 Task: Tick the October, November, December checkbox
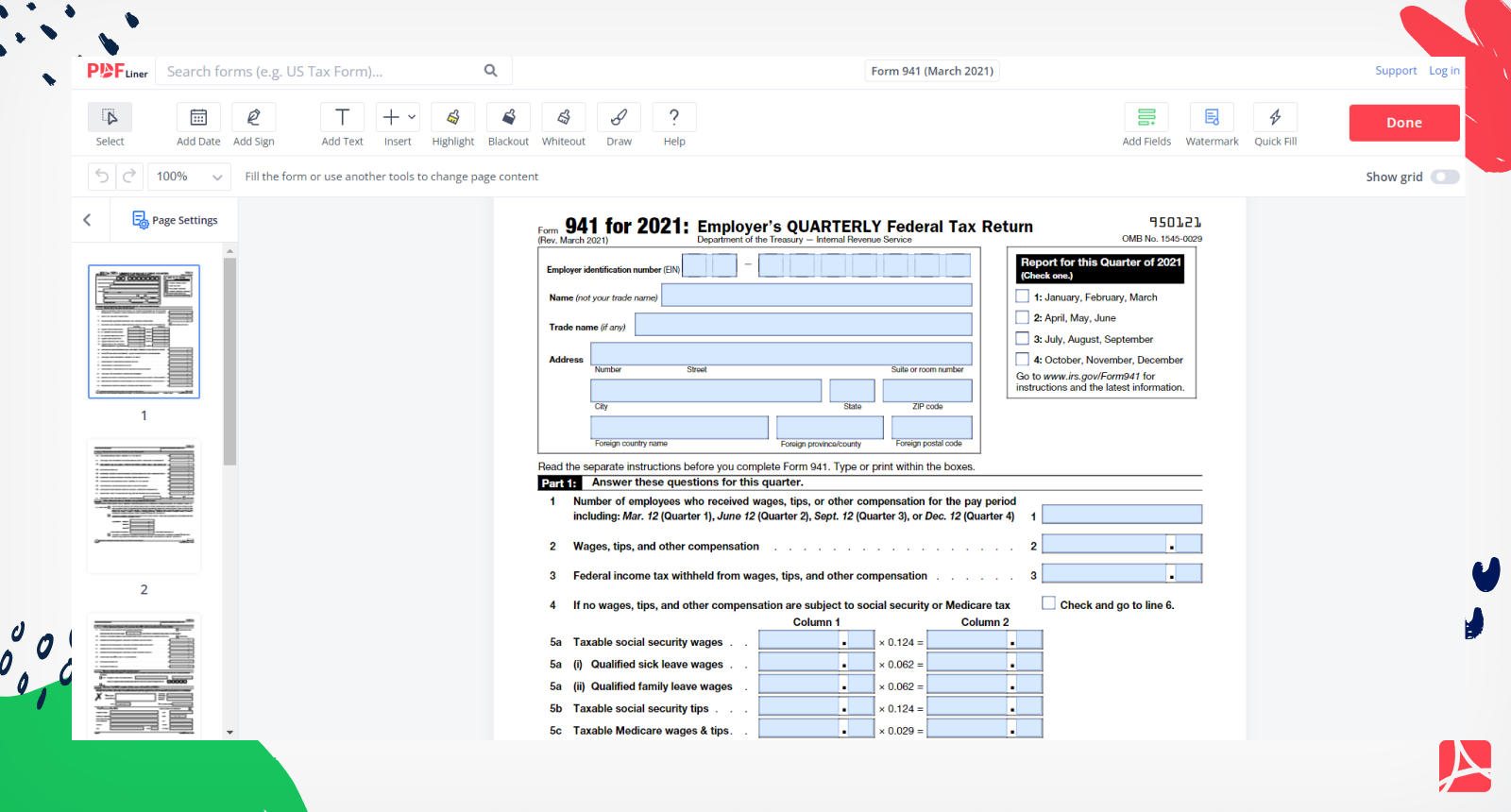point(1022,360)
